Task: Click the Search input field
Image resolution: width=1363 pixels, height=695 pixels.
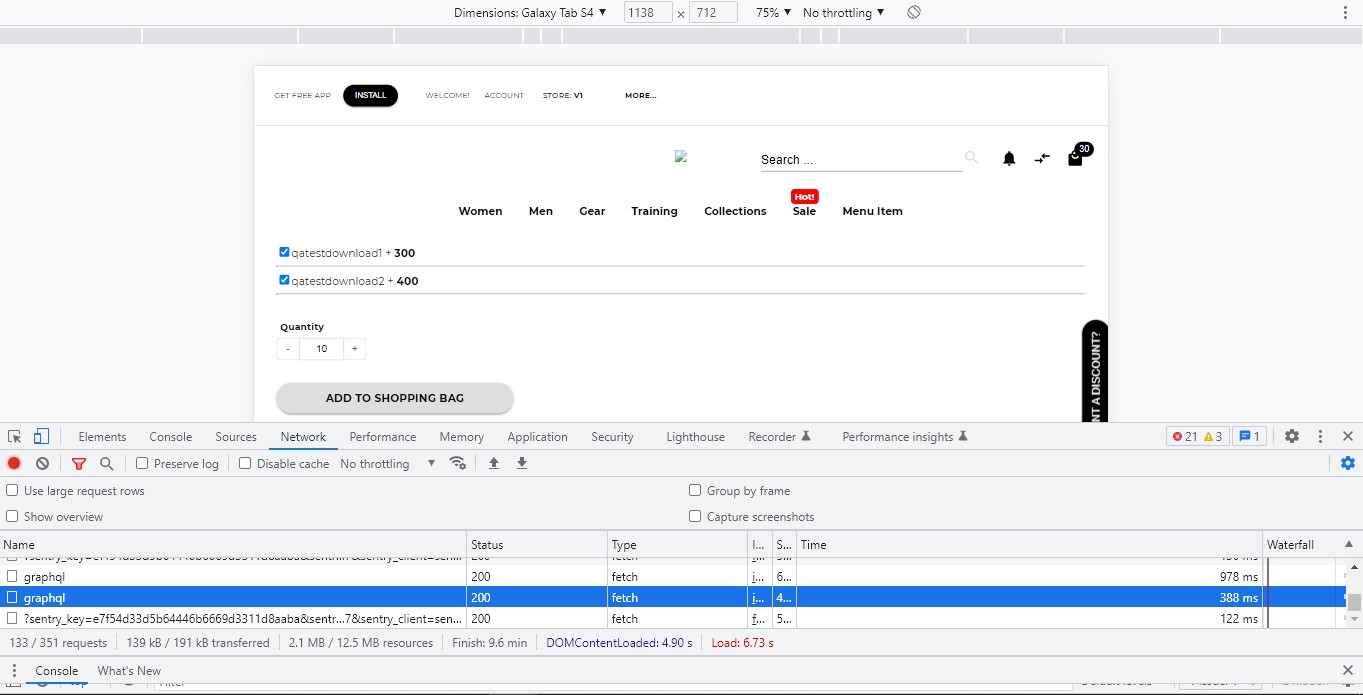Action: click(861, 159)
